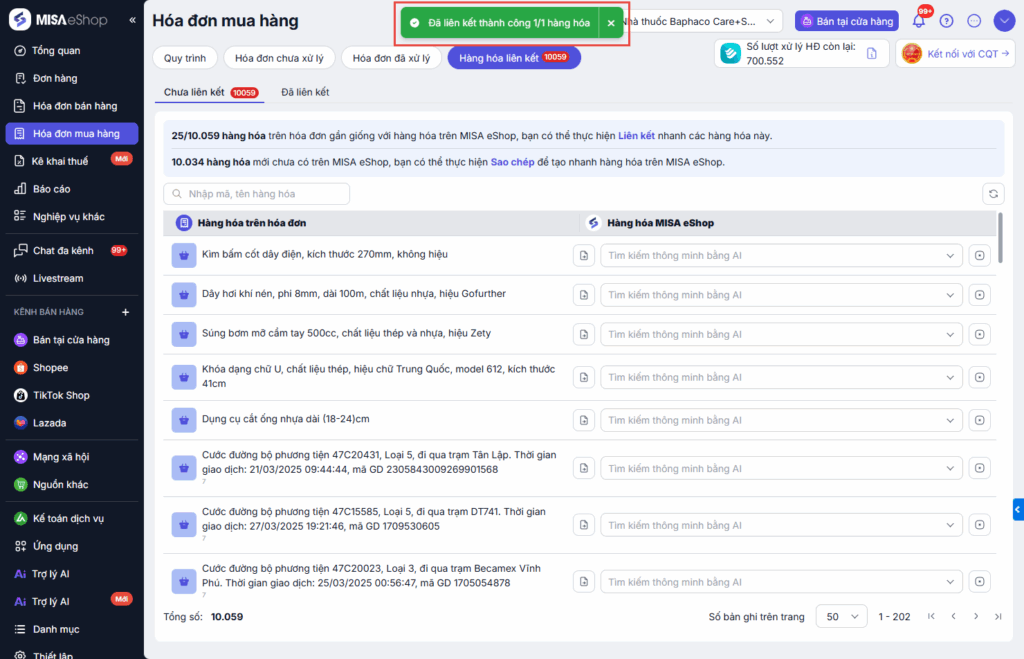Switch to Hóa đơn chưa xử lý tab

pos(280,58)
